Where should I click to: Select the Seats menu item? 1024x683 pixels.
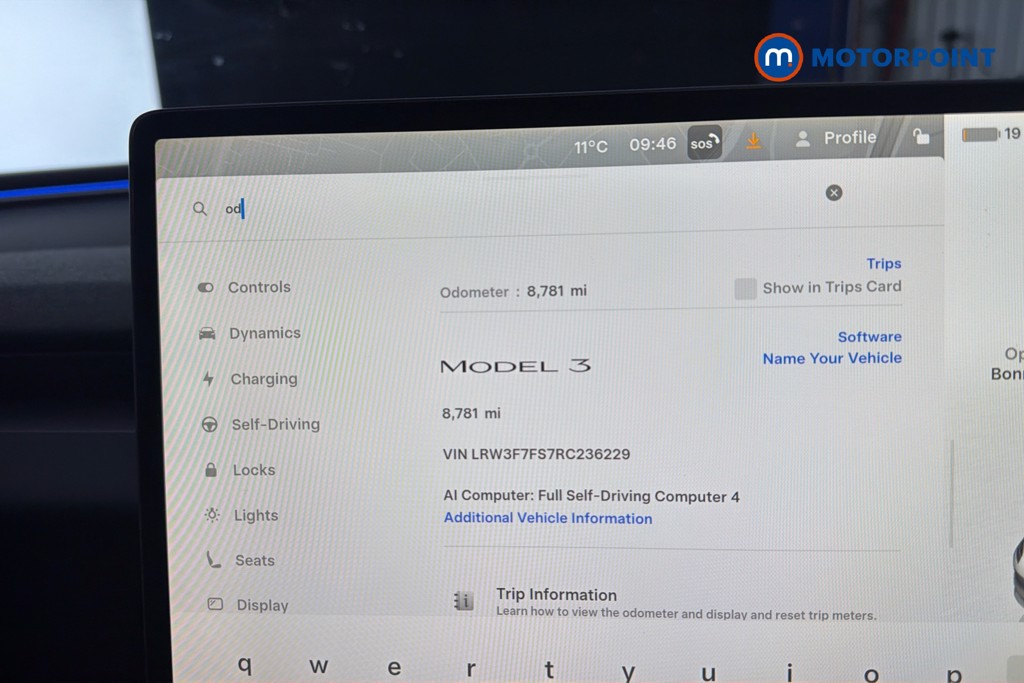pyautogui.click(x=254, y=560)
